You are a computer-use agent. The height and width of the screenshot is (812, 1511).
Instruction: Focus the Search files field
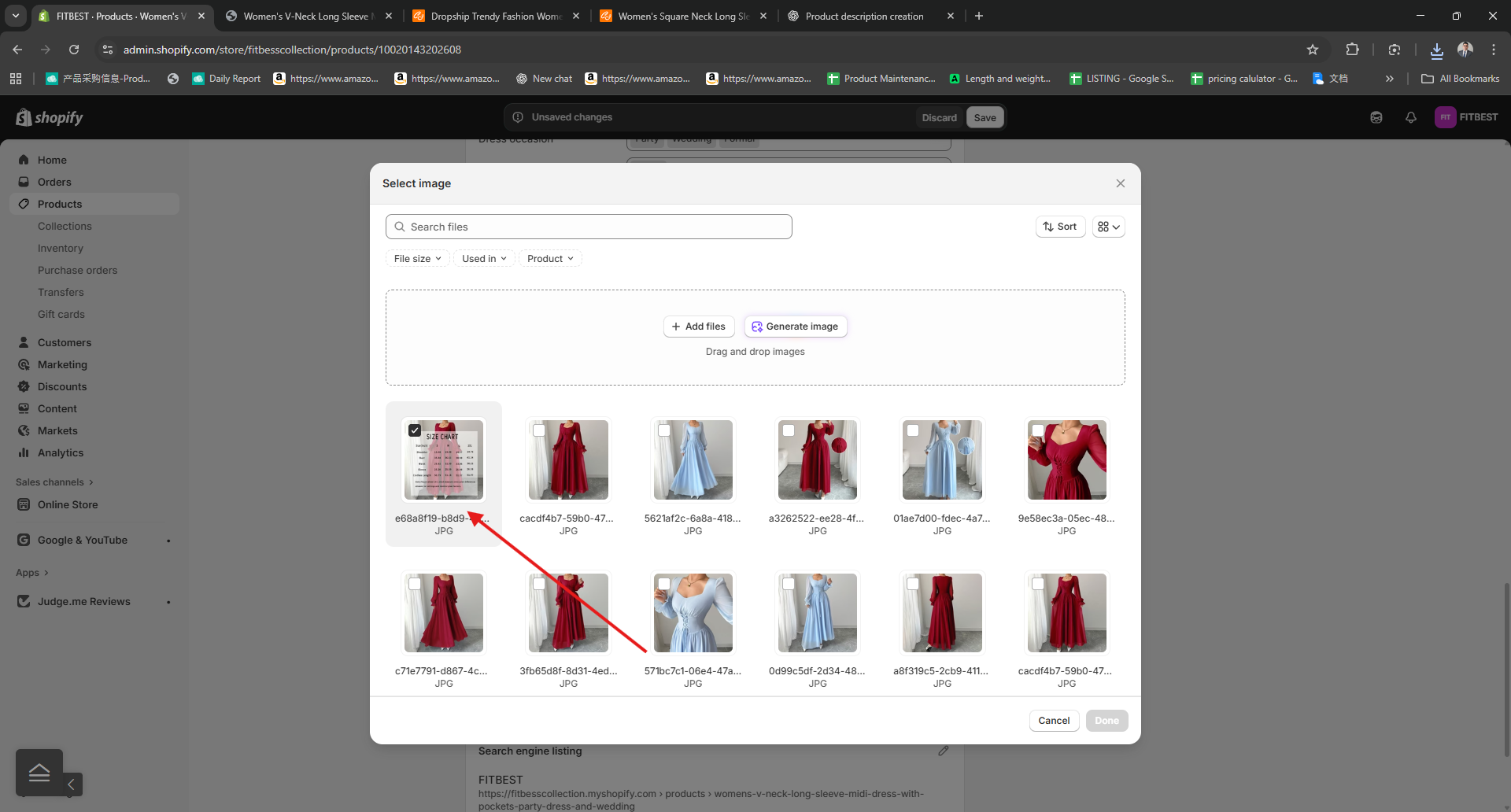(597, 227)
